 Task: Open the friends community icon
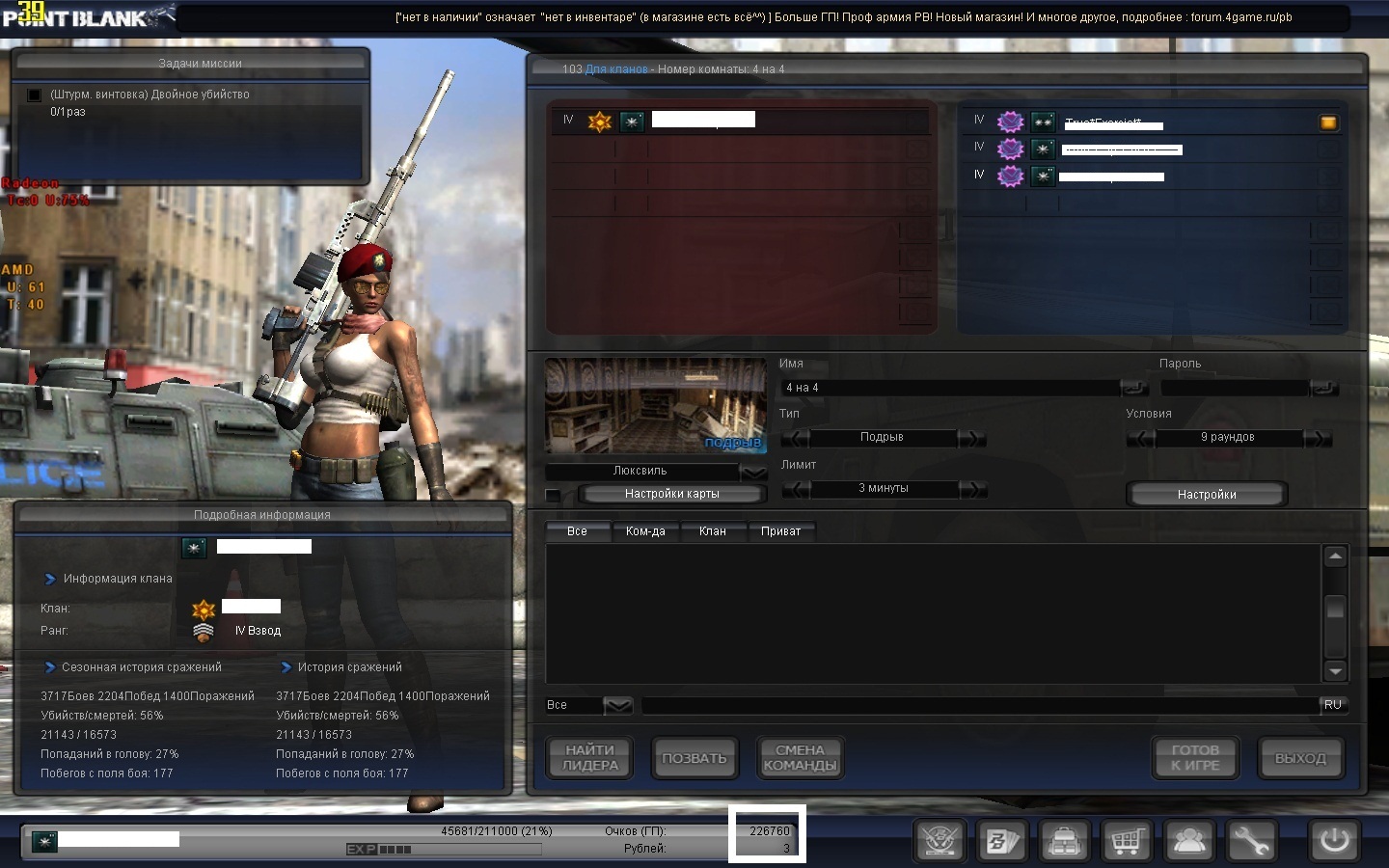coord(1189,841)
